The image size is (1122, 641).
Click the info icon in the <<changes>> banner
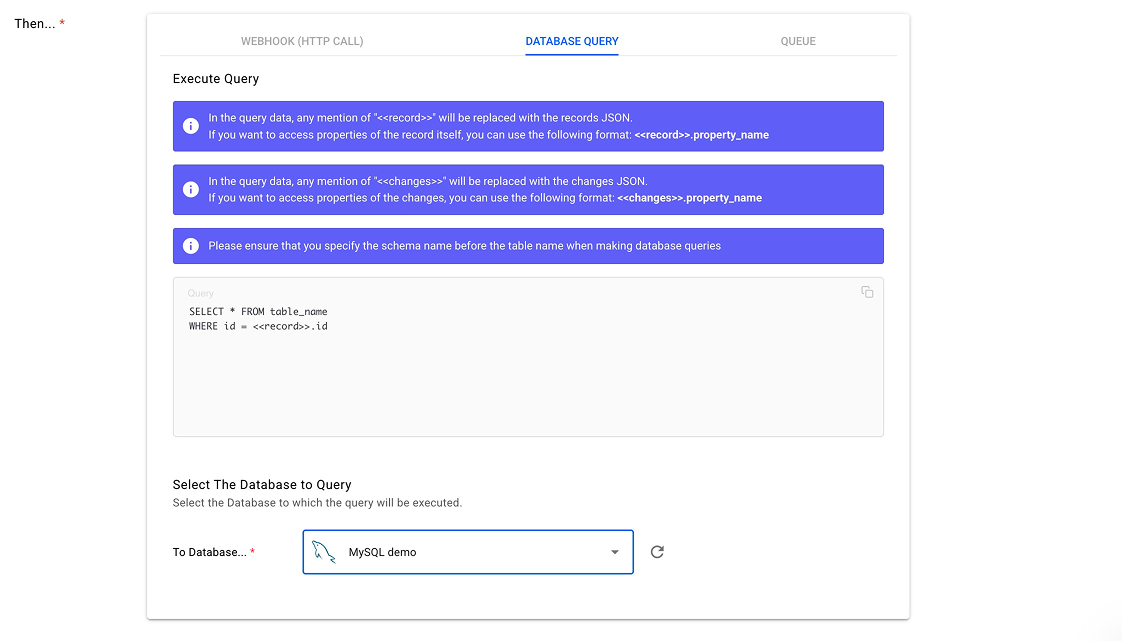[190, 190]
